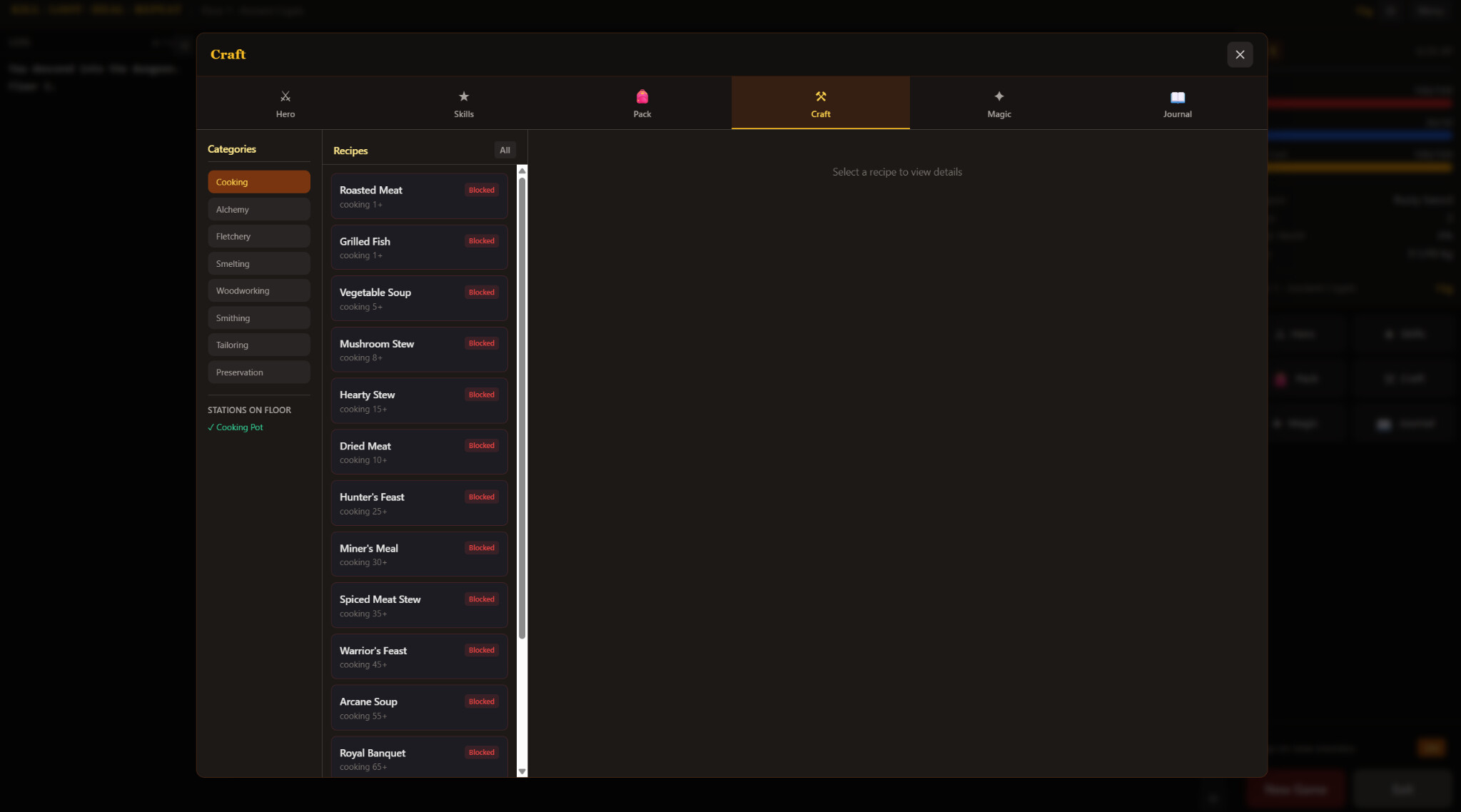Viewport: 1461px width, 812px height.
Task: Choose the Smelting category
Action: tap(259, 263)
